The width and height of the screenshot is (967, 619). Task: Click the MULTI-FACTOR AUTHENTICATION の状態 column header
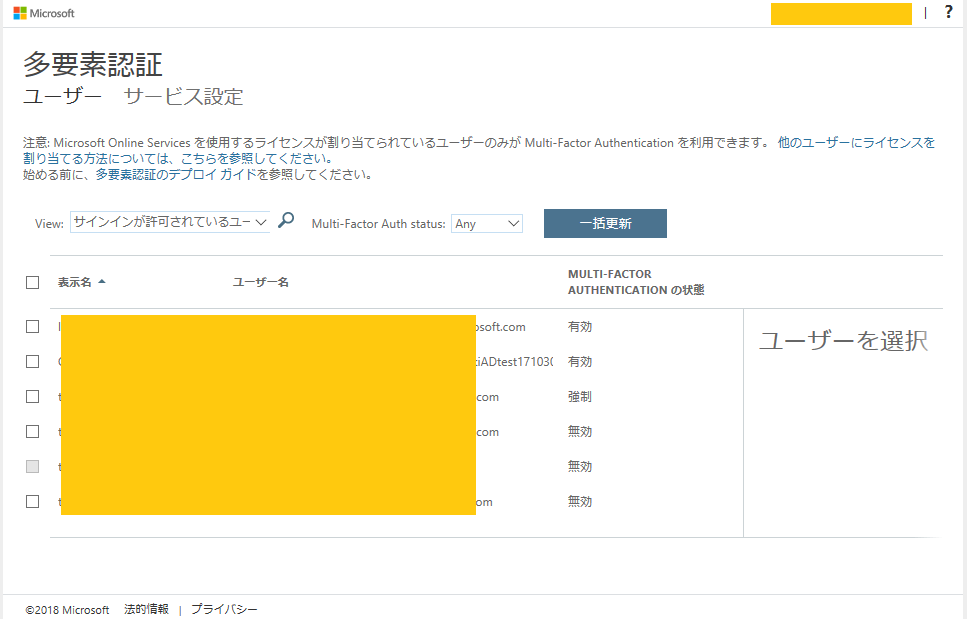pos(636,282)
